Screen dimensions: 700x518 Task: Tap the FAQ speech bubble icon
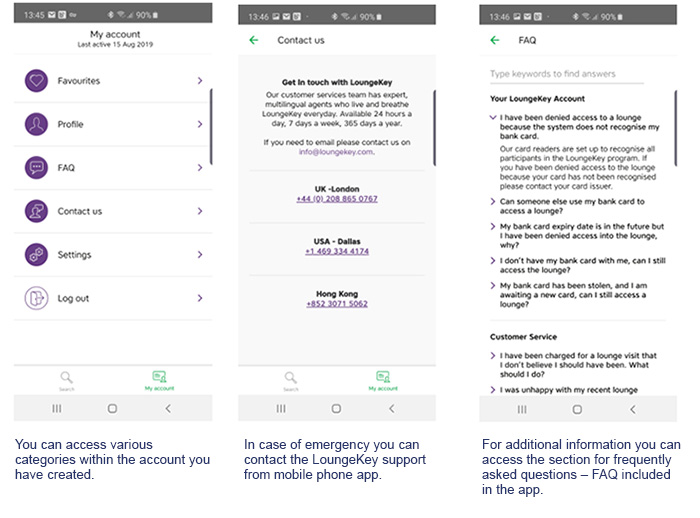point(37,168)
